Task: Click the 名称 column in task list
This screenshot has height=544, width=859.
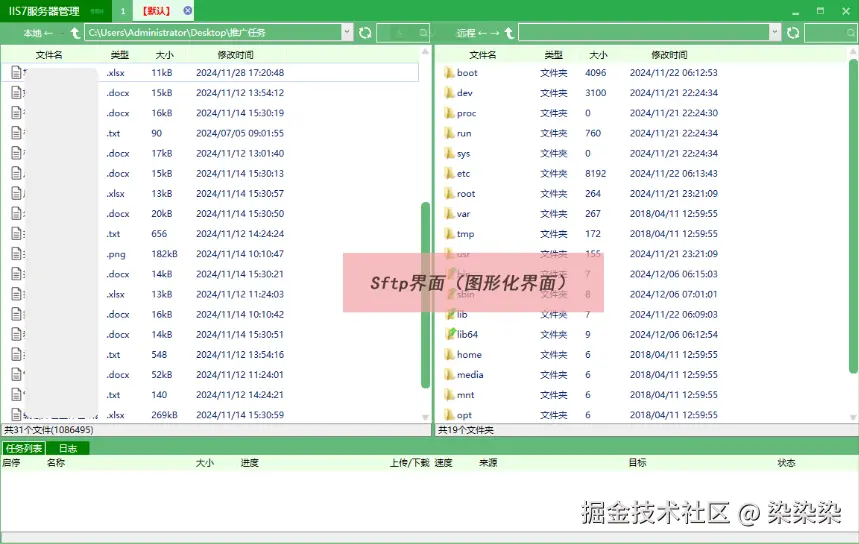Action: click(56, 463)
